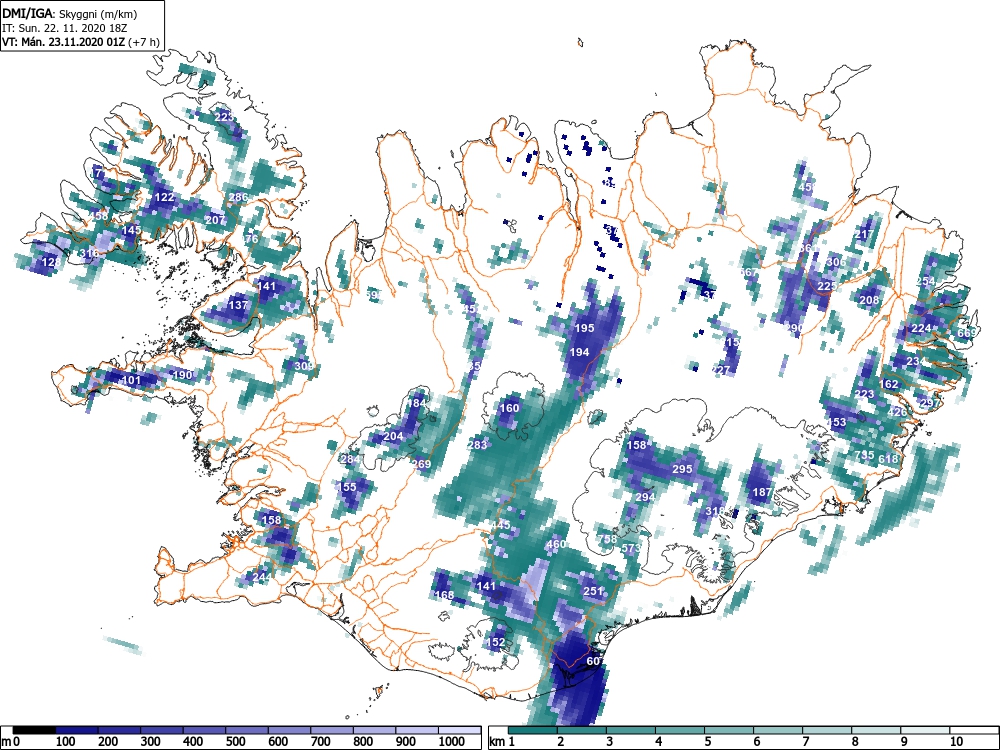The width and height of the screenshot is (1000, 750).
Task: Click the visibility value 207 on the map
Action: coord(216,220)
